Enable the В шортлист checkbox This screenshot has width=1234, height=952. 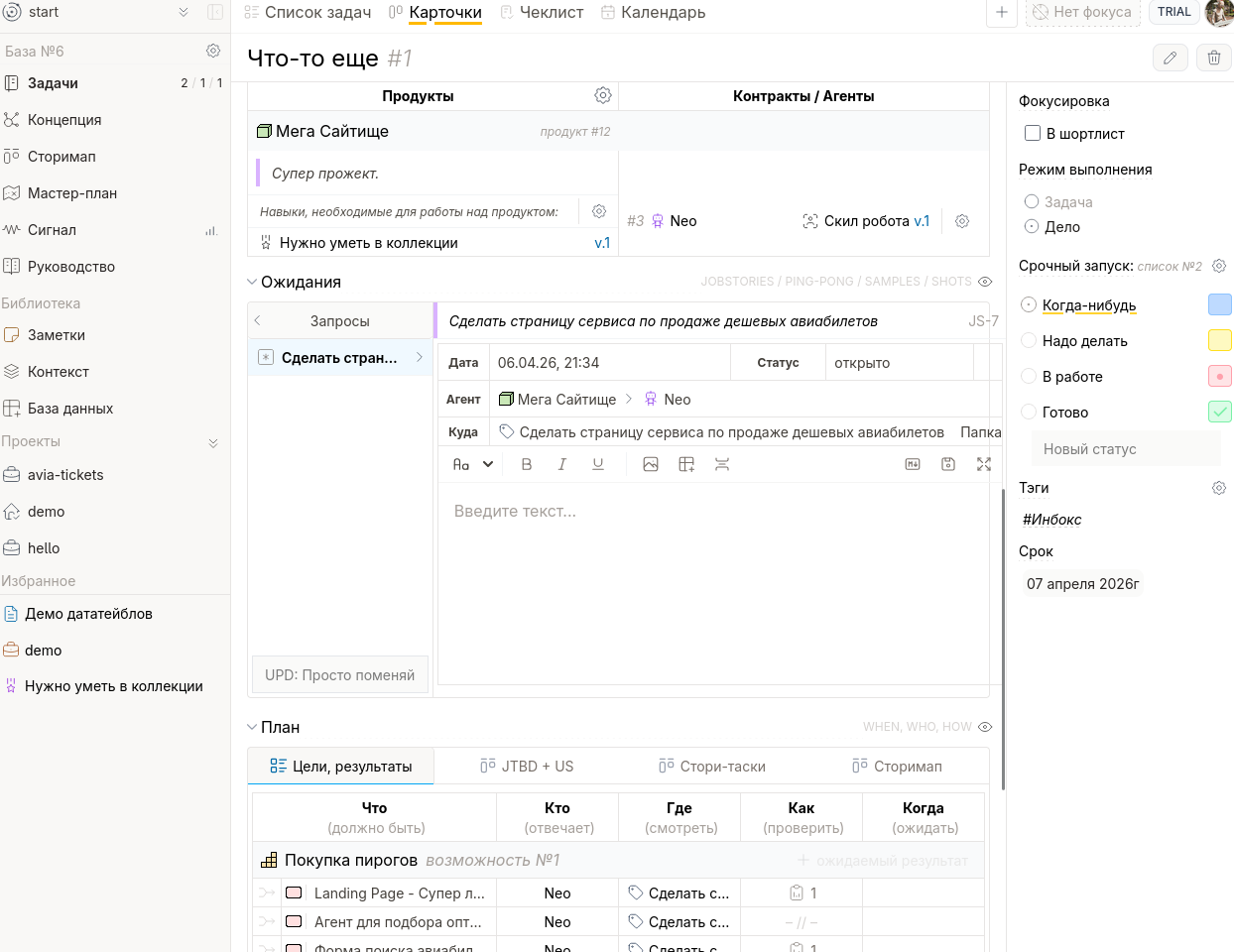pyautogui.click(x=1033, y=133)
